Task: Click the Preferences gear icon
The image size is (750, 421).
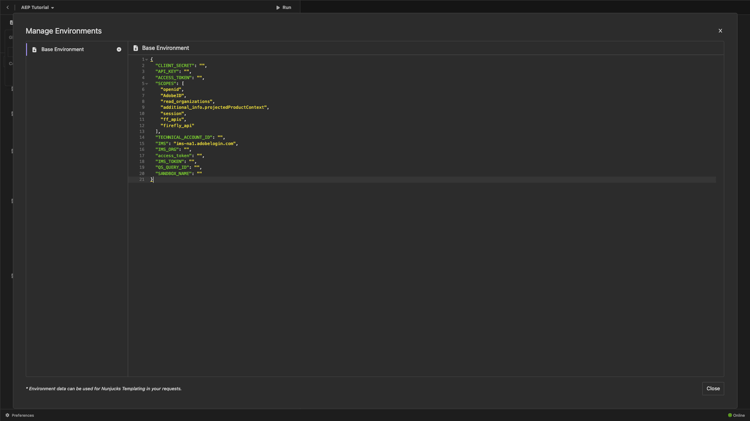Action: [x=7, y=415]
